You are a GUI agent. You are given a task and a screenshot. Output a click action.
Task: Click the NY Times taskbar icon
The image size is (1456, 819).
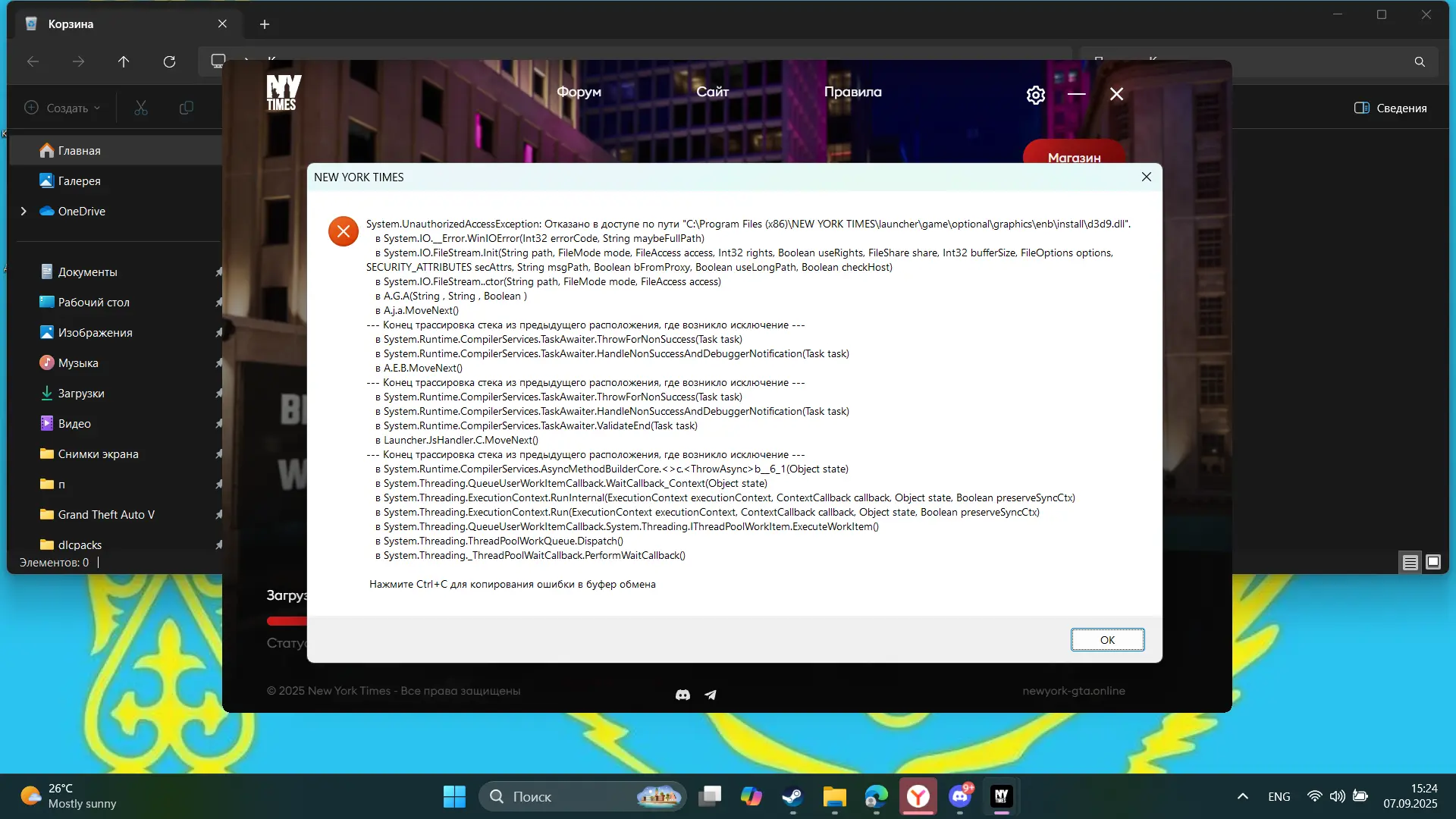(1001, 796)
